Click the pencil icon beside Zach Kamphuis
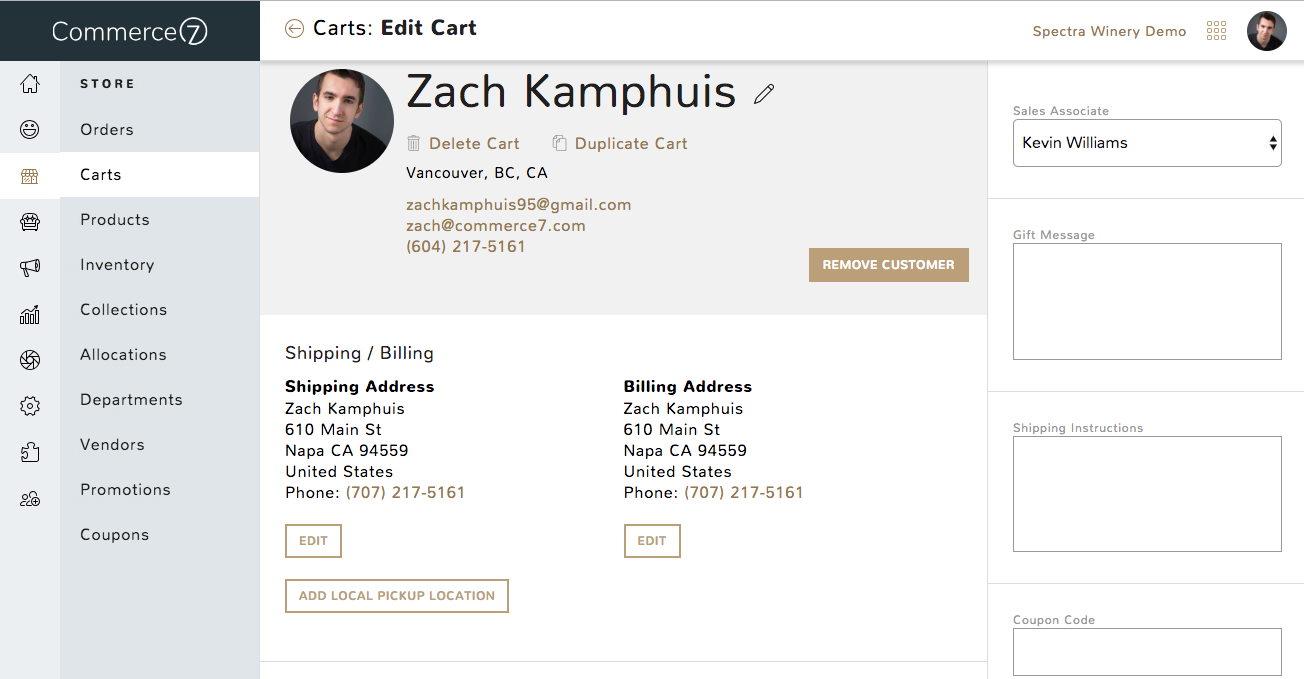This screenshot has width=1304, height=679. (765, 94)
